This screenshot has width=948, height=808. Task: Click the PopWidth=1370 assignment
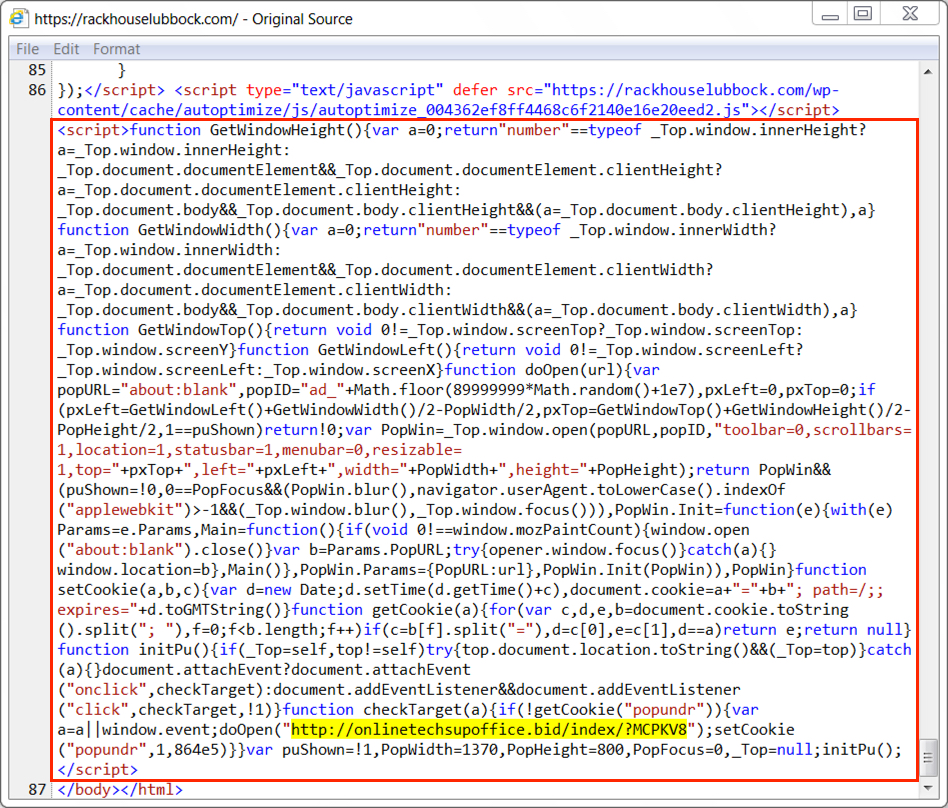pos(440,749)
